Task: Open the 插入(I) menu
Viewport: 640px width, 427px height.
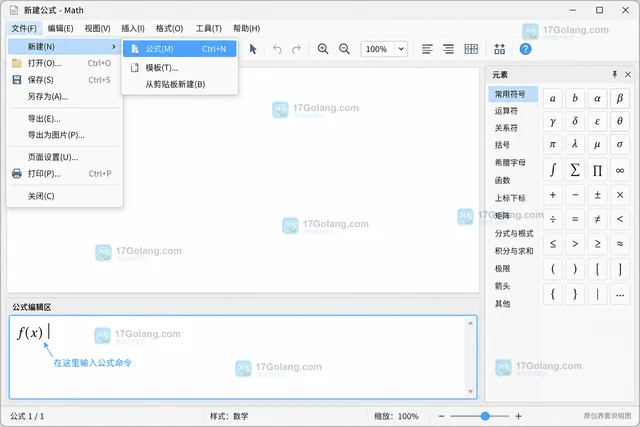Action: coord(133,29)
